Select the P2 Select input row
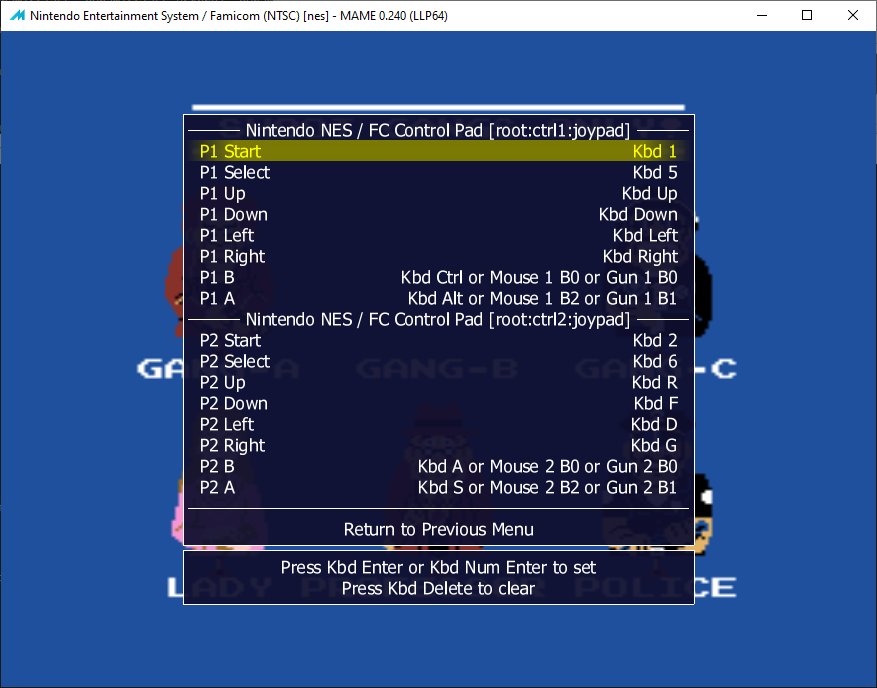Screen dimensions: 877x688 pos(438,361)
